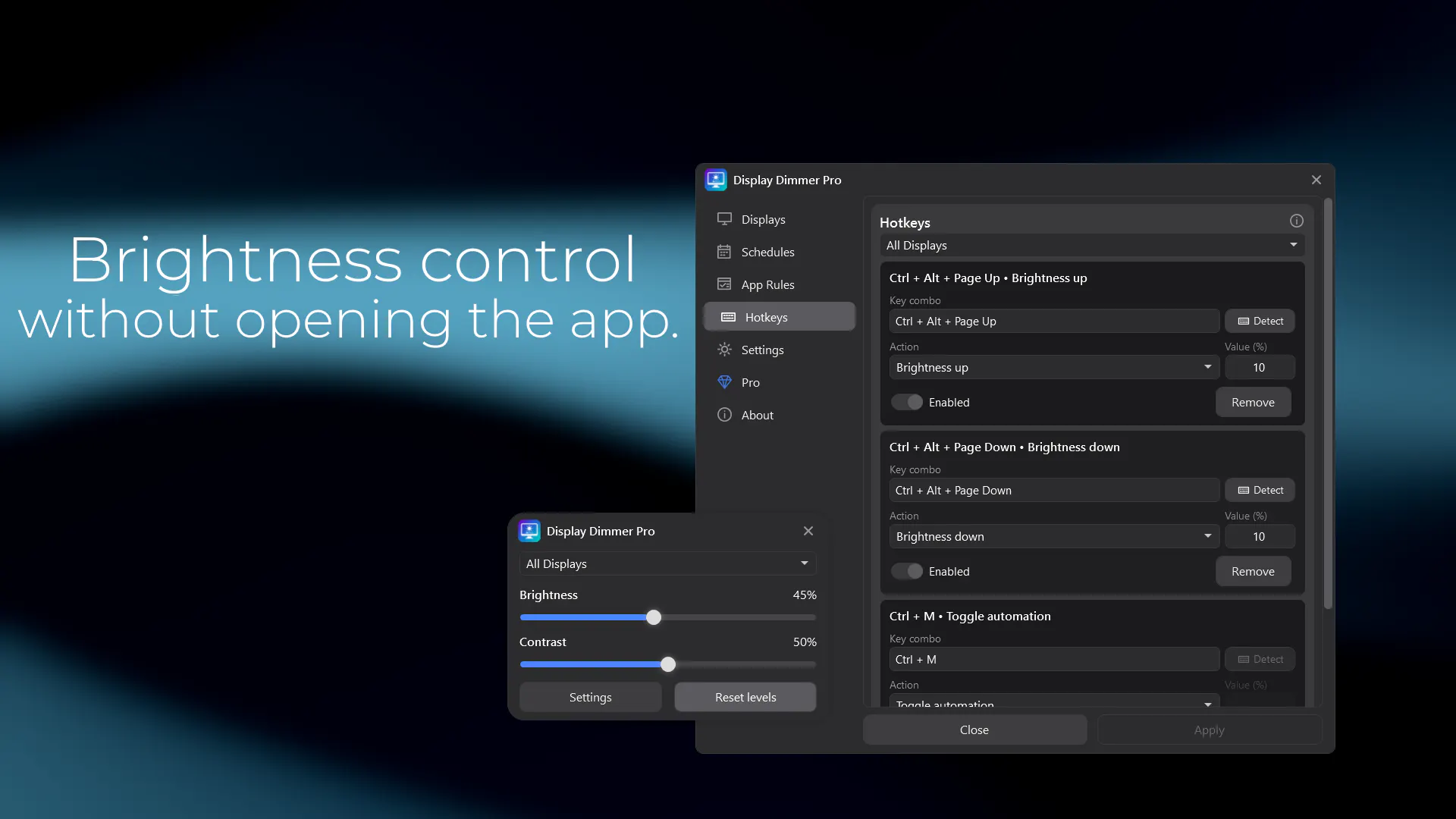1456x819 pixels.
Task: Detect key combo for Ctrl + Alt + Page Up
Action: click(1260, 321)
